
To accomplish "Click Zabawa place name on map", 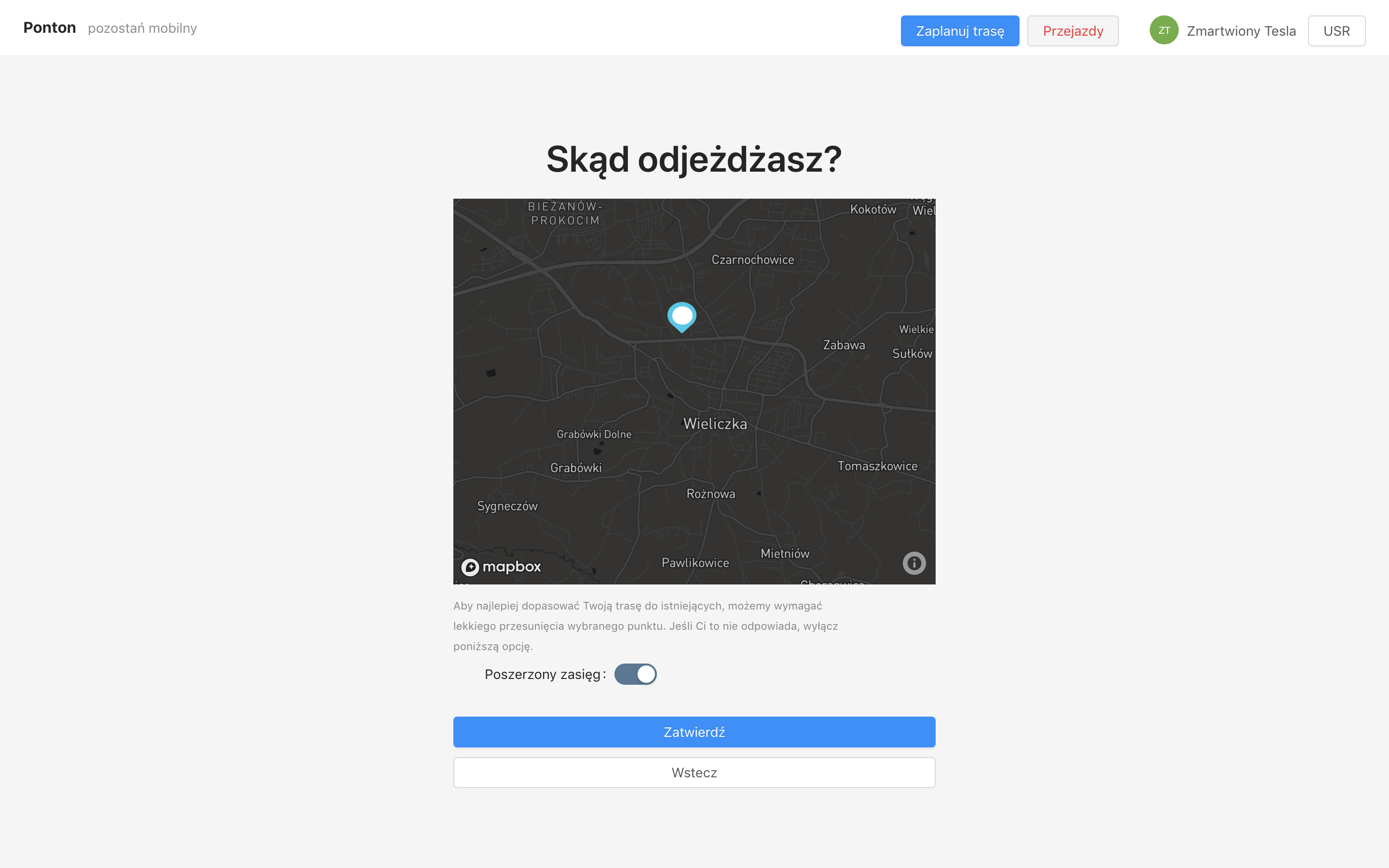I will click(844, 345).
